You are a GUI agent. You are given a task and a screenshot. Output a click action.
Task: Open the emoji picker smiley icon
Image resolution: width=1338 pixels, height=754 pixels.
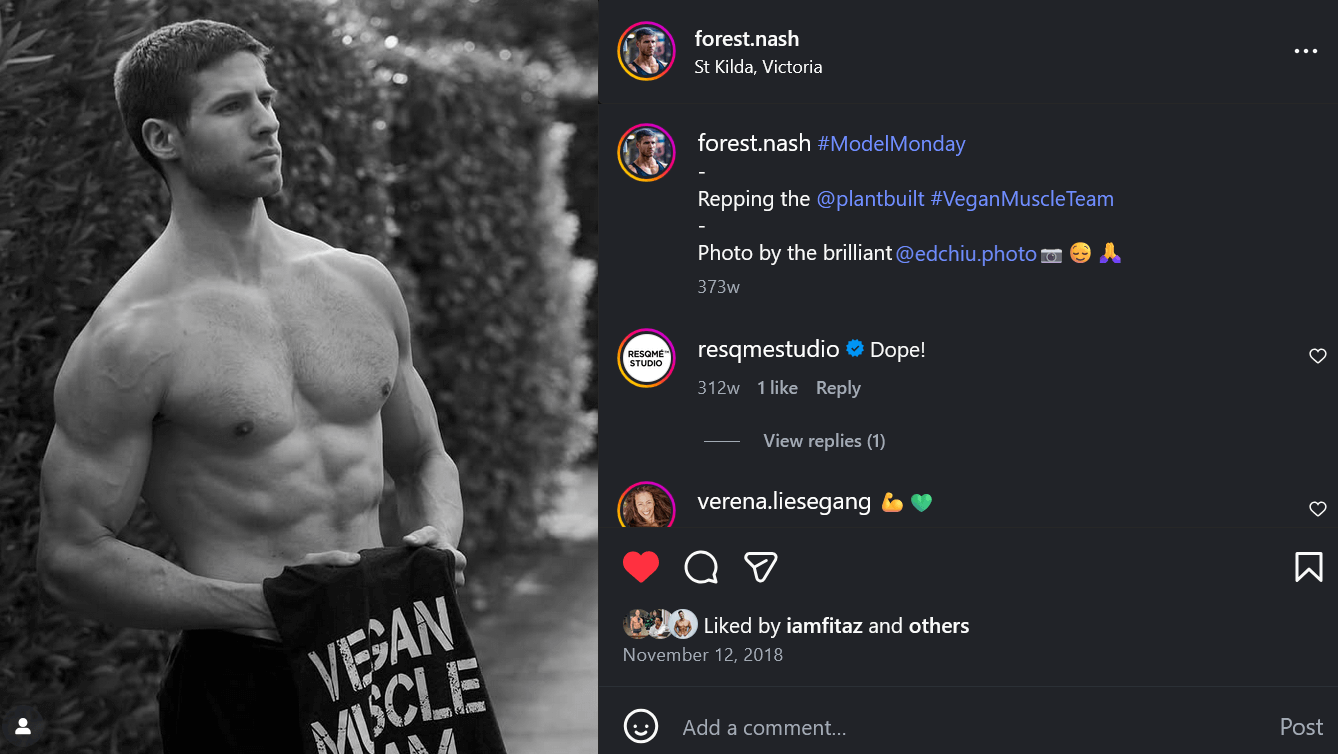[x=641, y=727]
